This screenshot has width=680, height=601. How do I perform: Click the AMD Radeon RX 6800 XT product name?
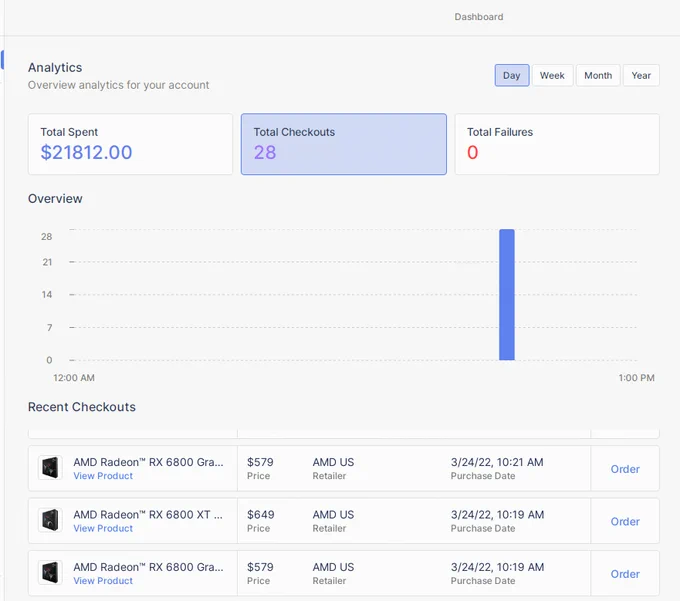click(x=148, y=515)
